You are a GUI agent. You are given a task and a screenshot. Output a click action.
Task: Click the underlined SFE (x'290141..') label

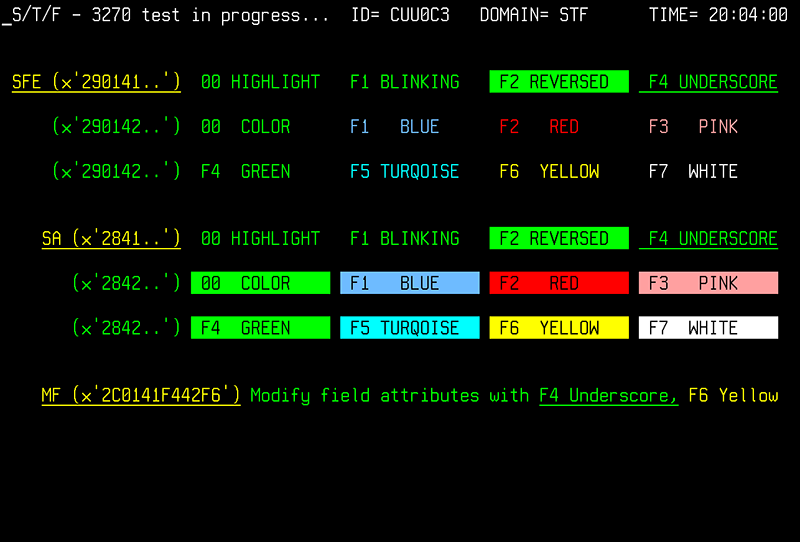click(x=96, y=82)
